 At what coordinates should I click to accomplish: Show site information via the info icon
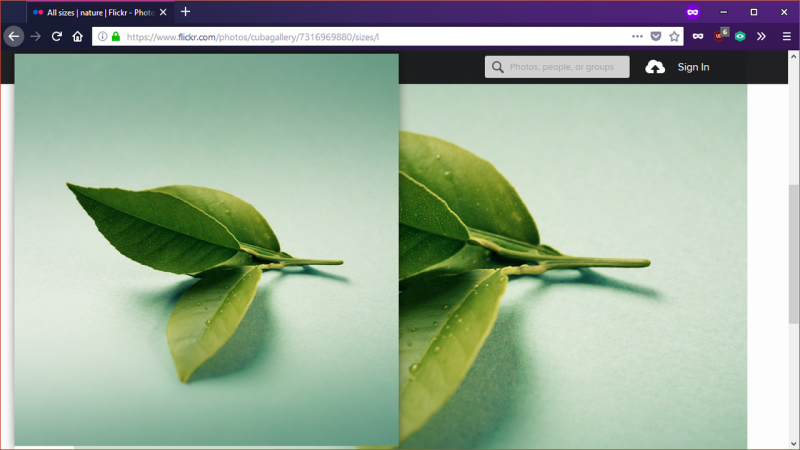[x=103, y=37]
